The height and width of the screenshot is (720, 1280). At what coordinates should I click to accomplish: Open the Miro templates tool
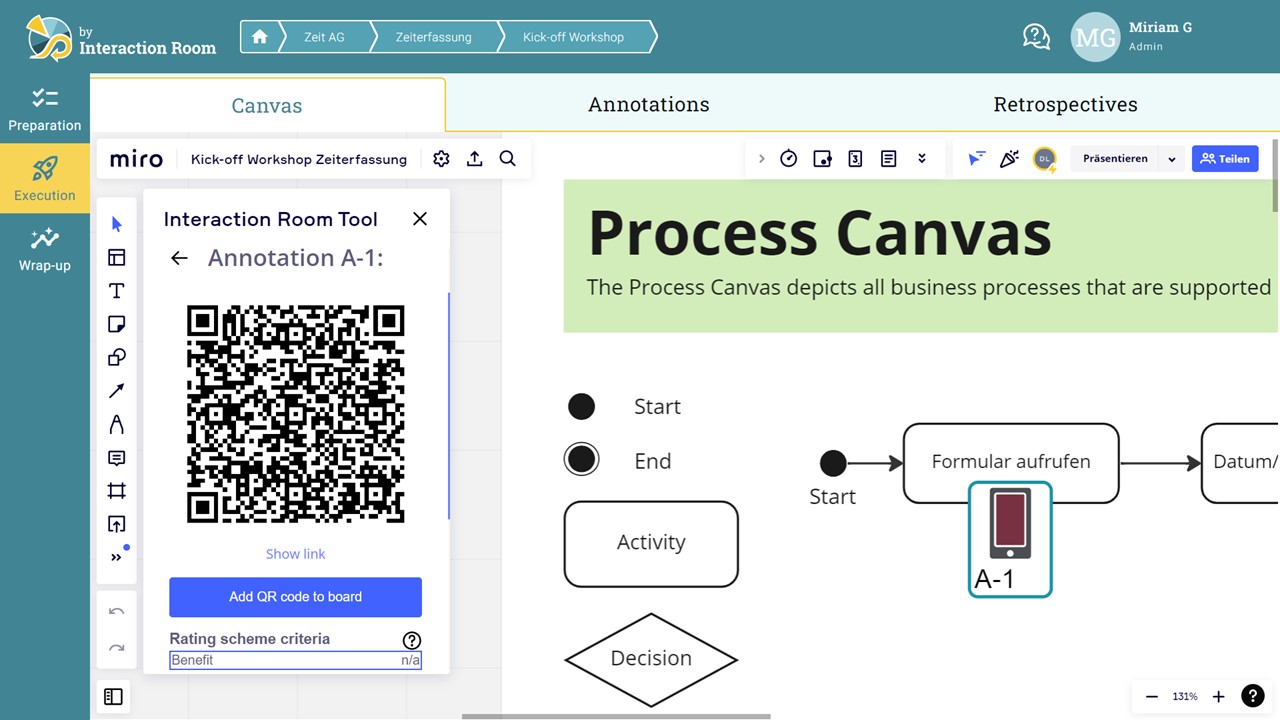tap(117, 257)
